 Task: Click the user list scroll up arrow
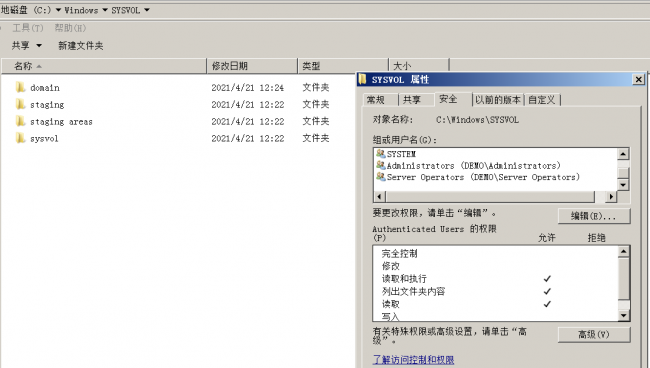click(x=623, y=154)
